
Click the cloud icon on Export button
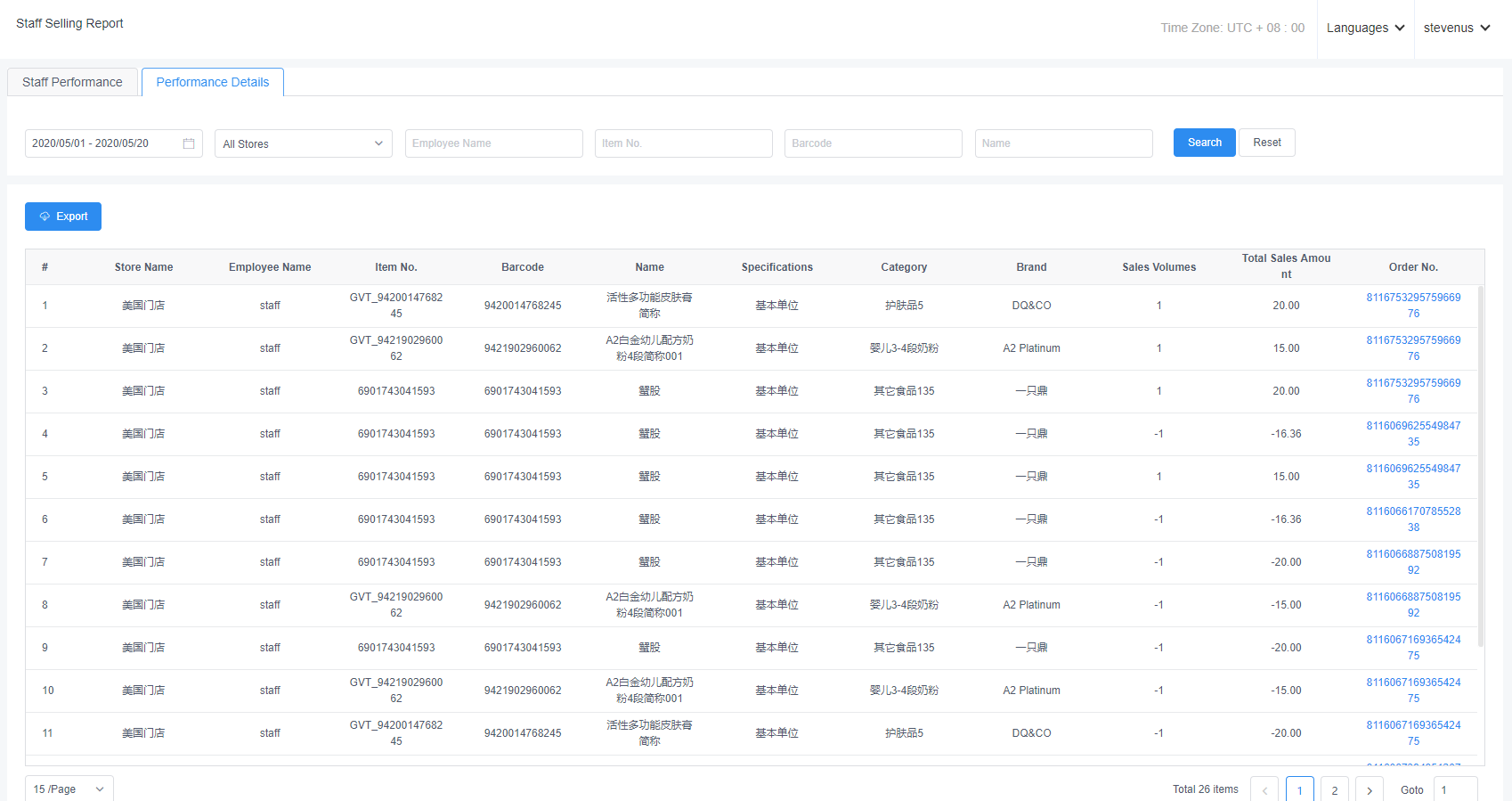[45, 217]
